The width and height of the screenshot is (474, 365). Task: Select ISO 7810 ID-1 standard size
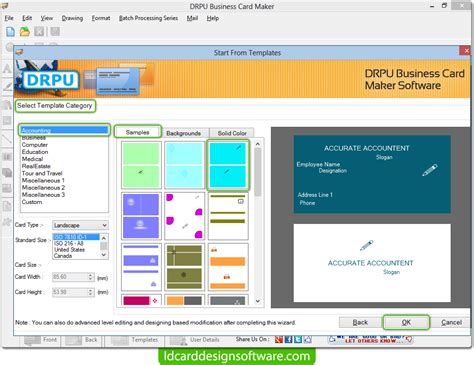[76, 237]
